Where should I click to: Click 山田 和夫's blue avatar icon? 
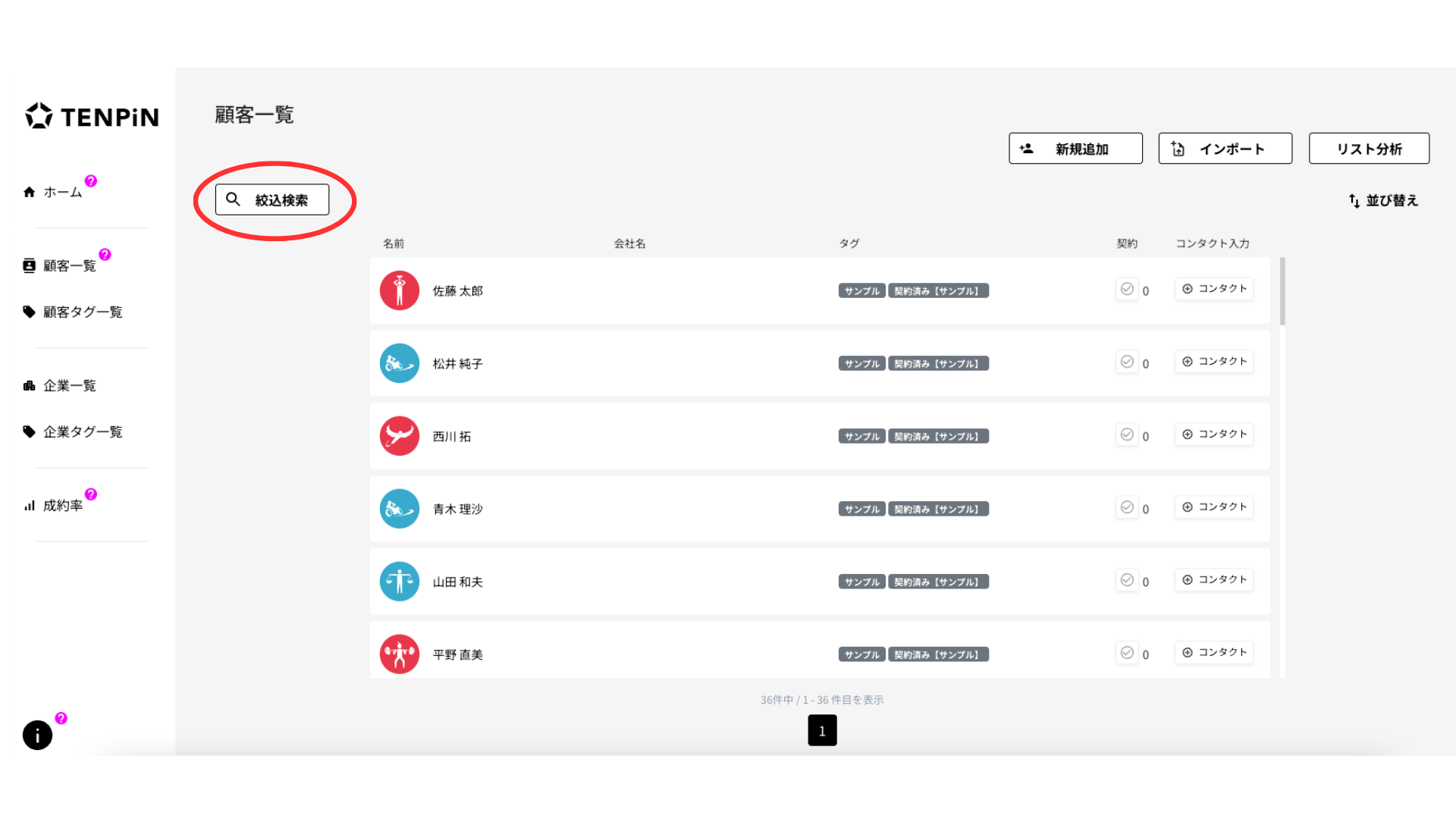(400, 582)
